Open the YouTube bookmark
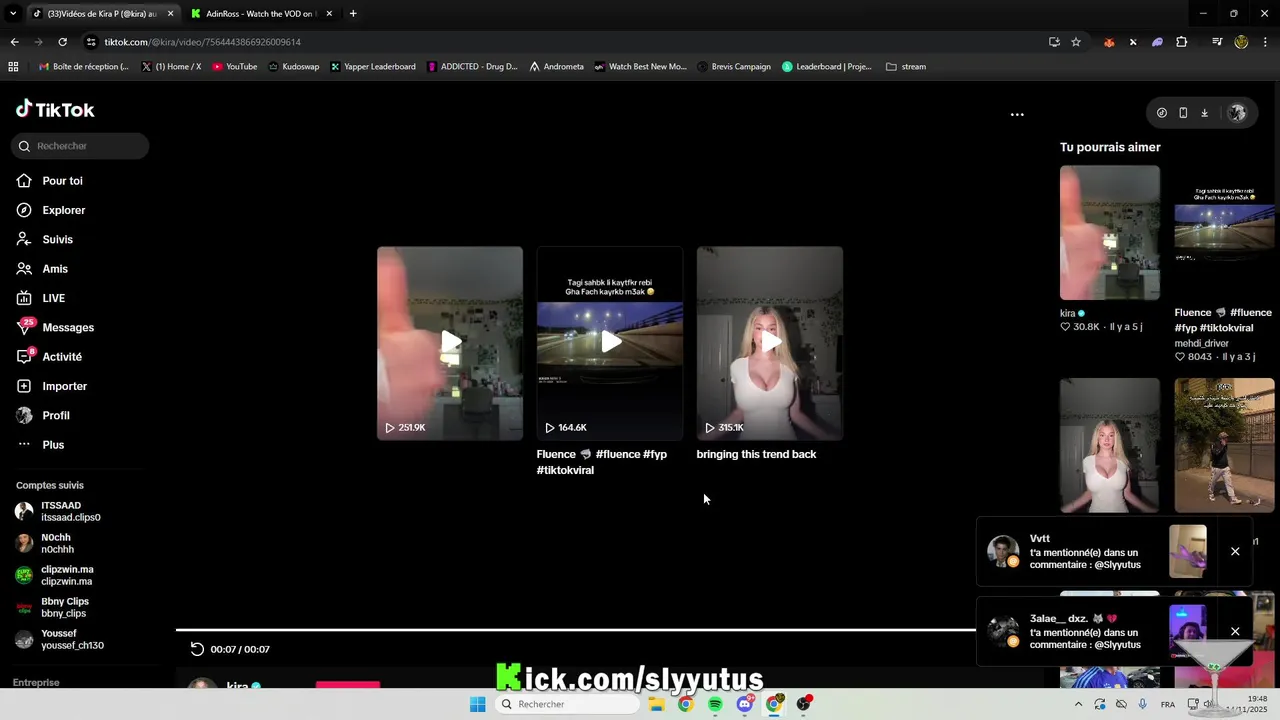 tap(235, 67)
